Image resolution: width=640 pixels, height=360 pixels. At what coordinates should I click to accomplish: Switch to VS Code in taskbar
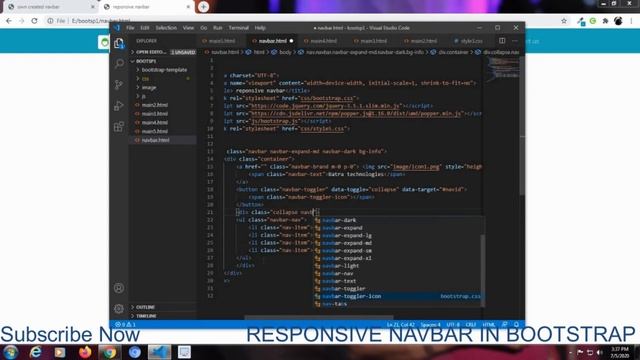159,352
